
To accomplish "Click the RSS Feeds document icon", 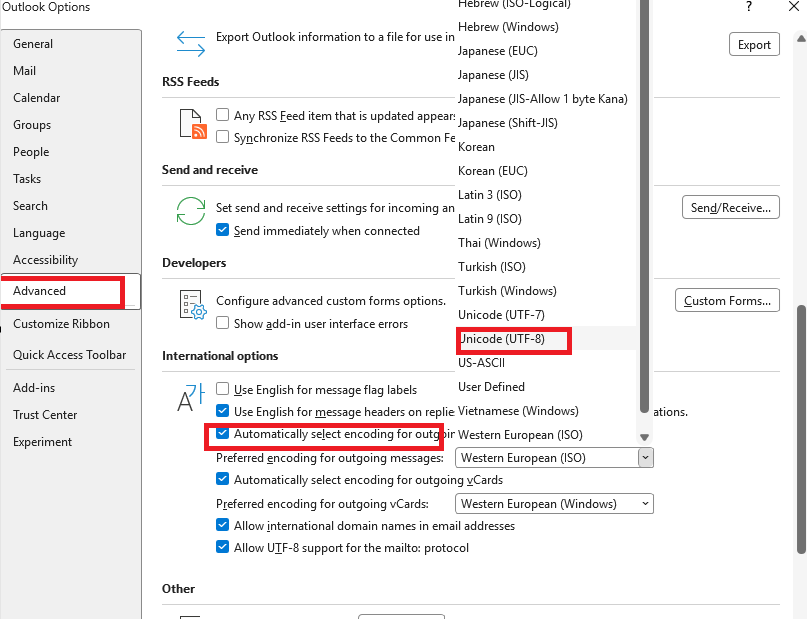I will (x=193, y=124).
